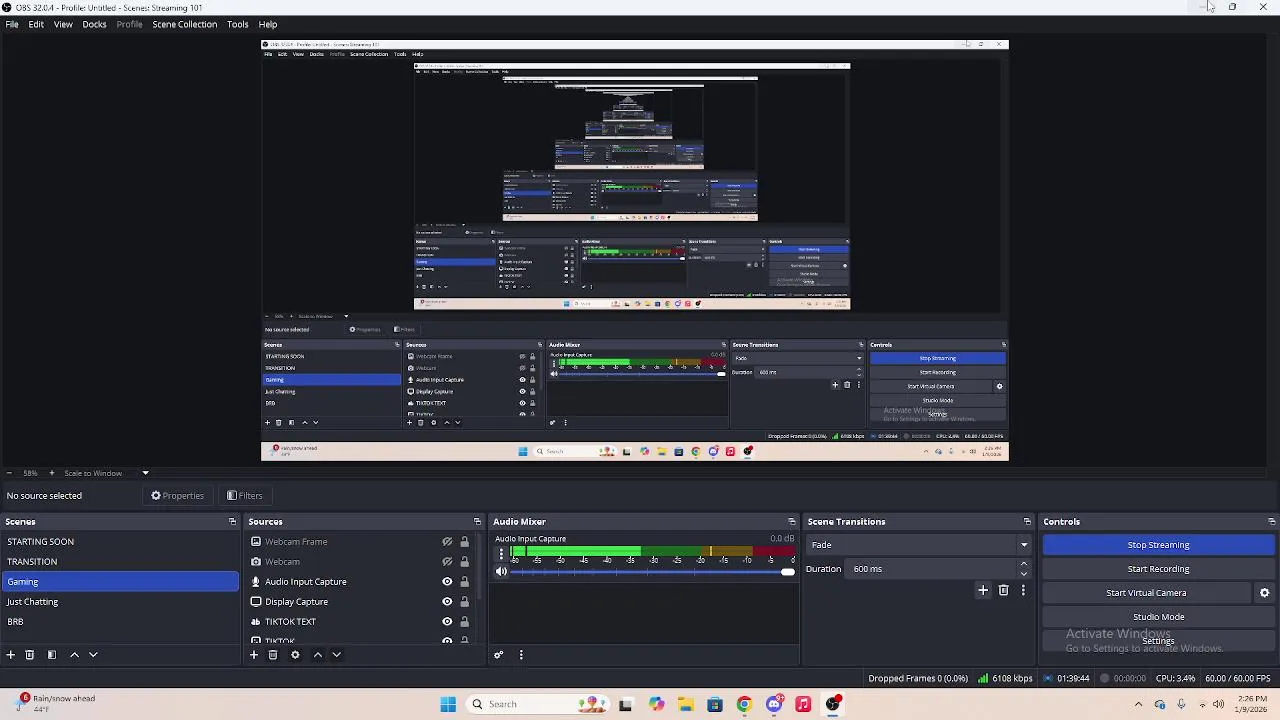Screen dimensions: 1280x720
Task: Open the Help menu
Action: [268, 24]
